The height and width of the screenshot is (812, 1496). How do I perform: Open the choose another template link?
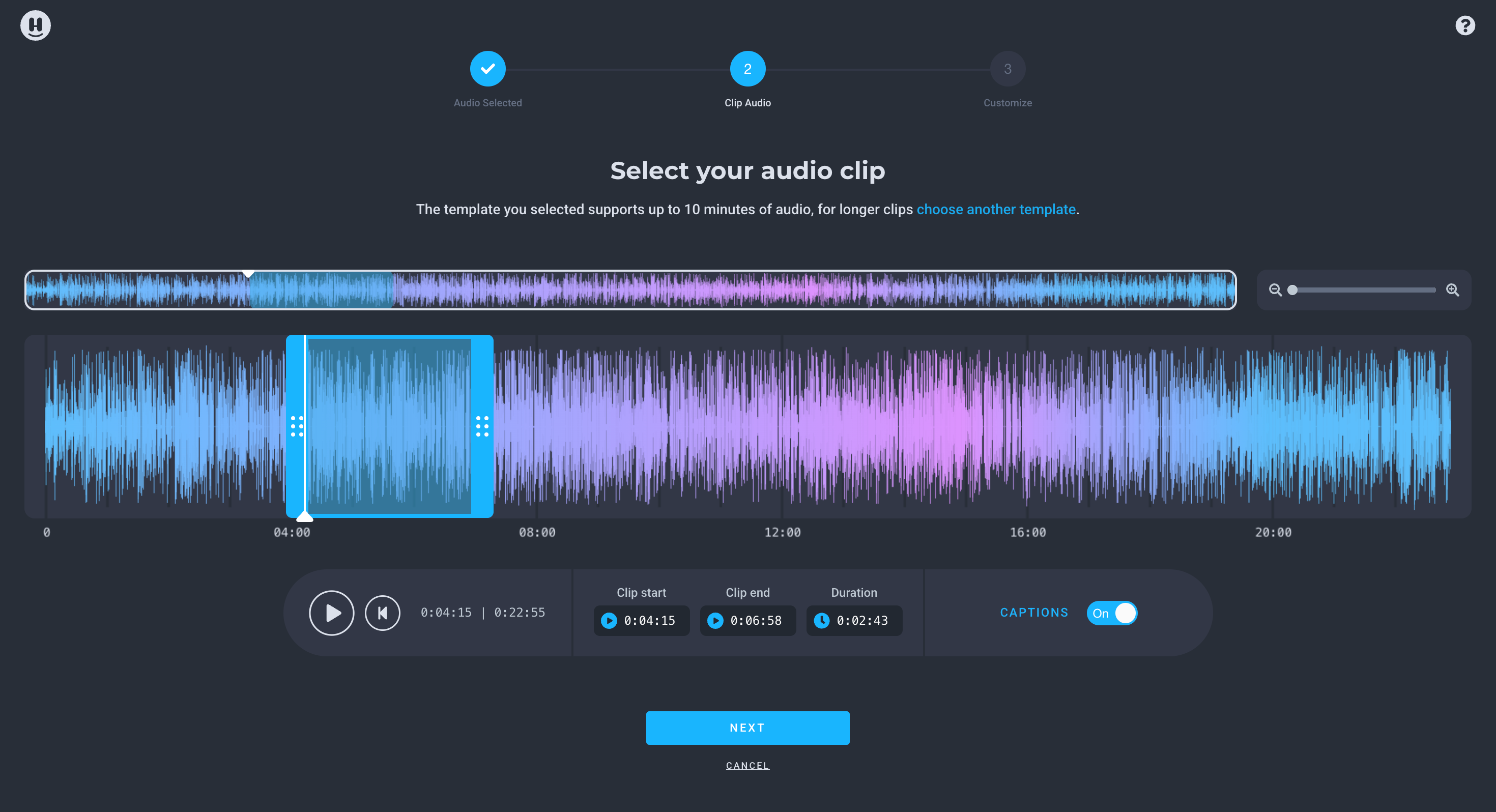[x=996, y=209]
